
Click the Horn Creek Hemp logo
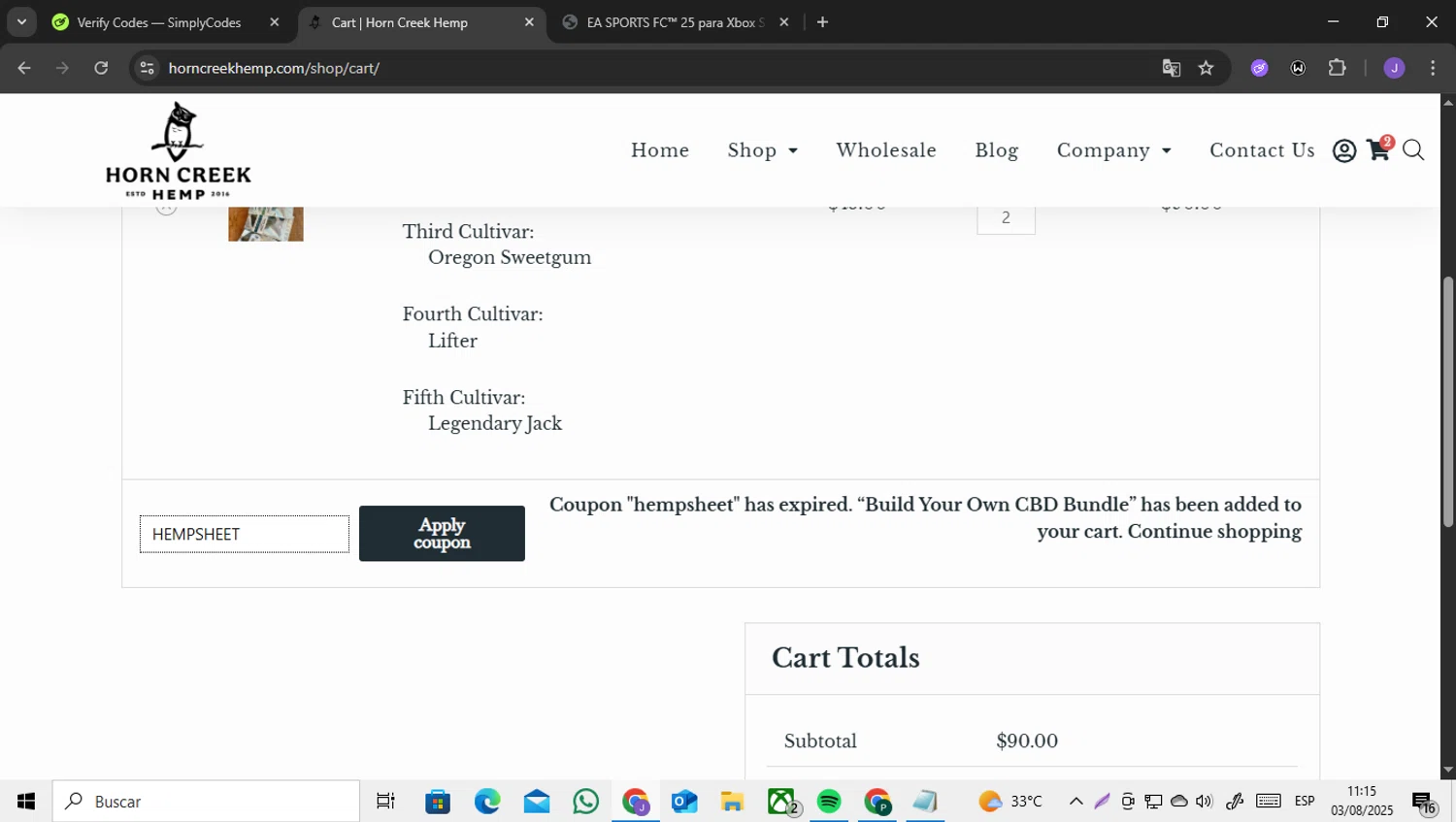179,150
